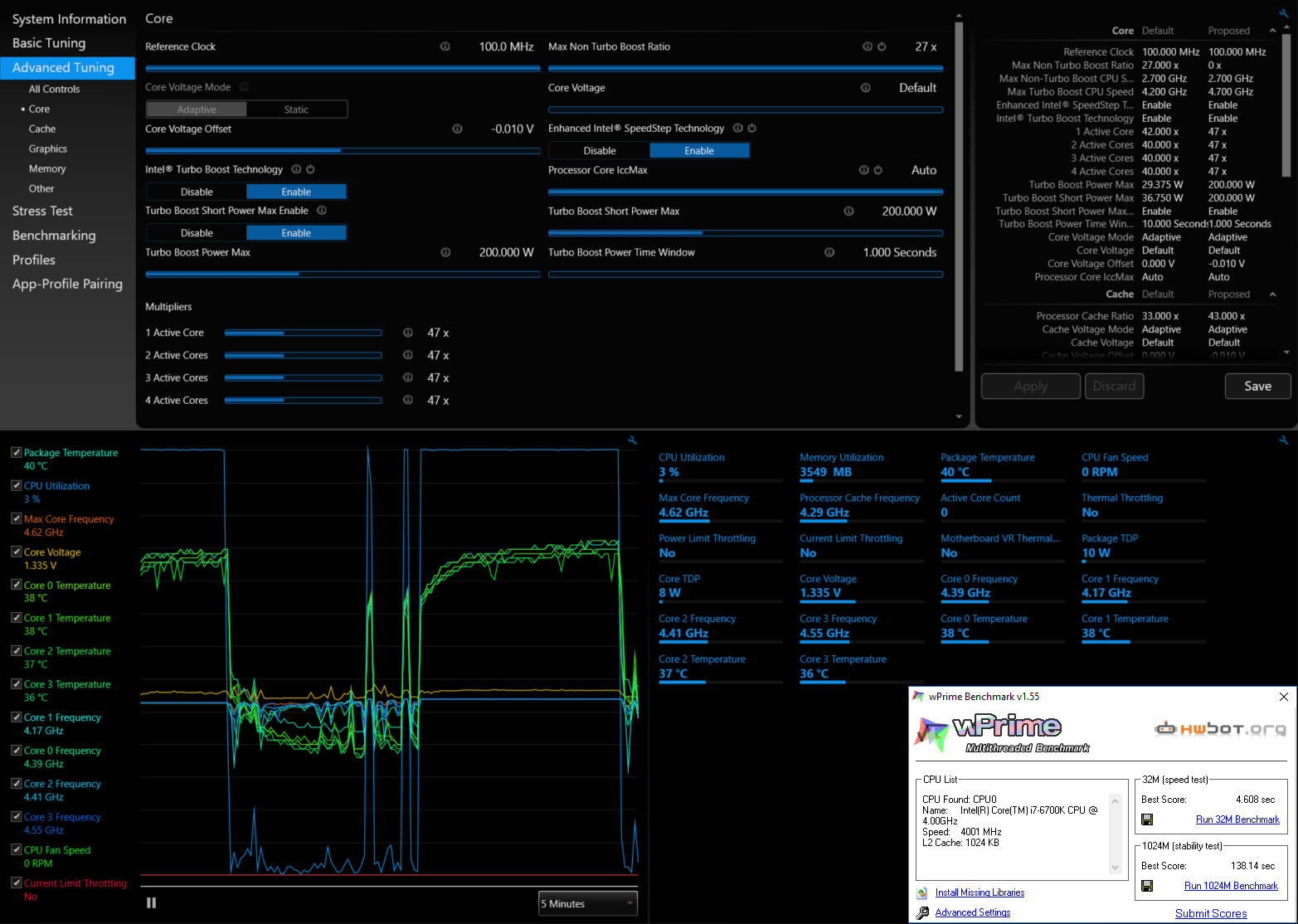Toggle Max Core Frequency graph checkbox

click(x=16, y=518)
